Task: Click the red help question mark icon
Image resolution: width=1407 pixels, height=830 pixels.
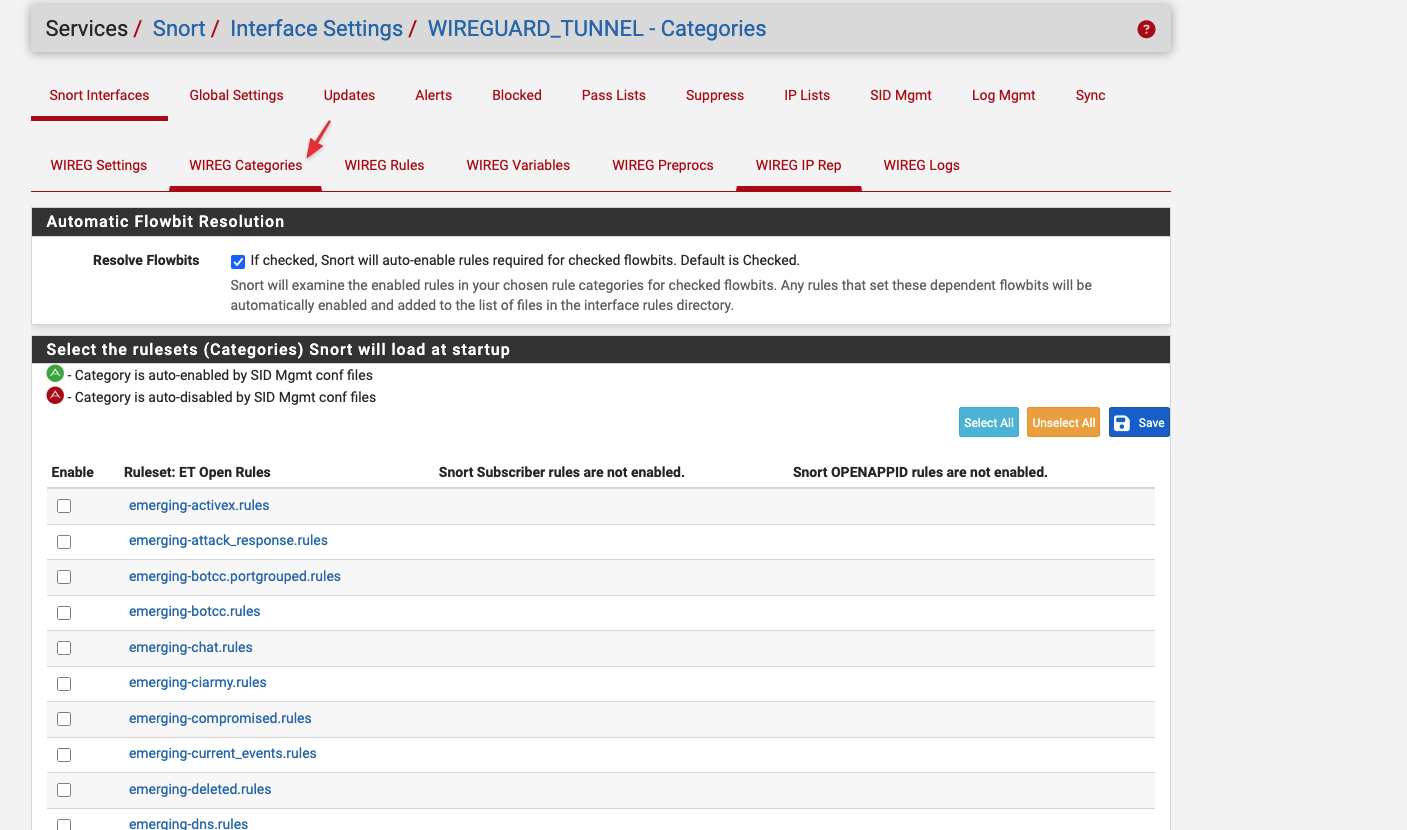Action: (1146, 30)
